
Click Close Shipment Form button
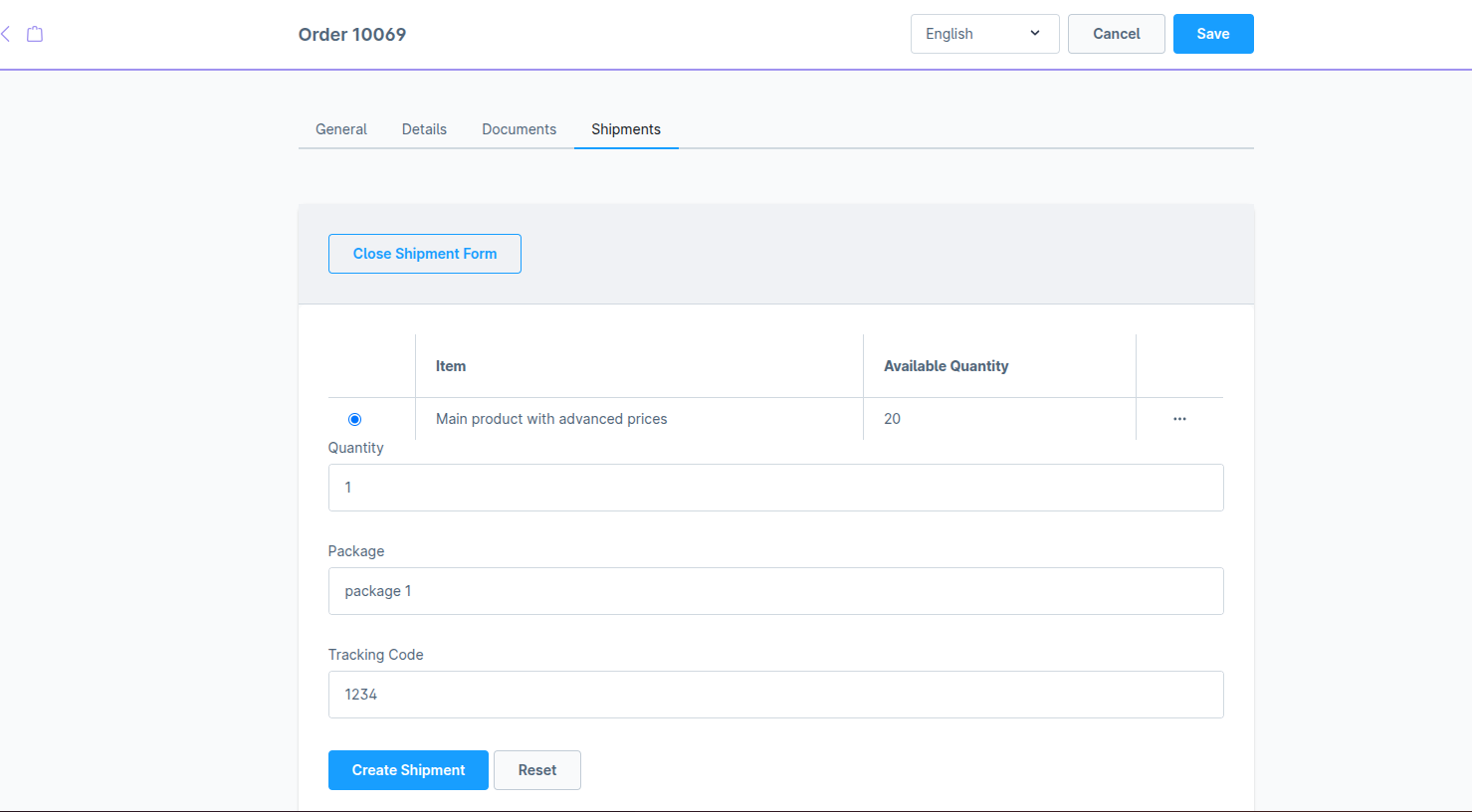pyautogui.click(x=424, y=254)
